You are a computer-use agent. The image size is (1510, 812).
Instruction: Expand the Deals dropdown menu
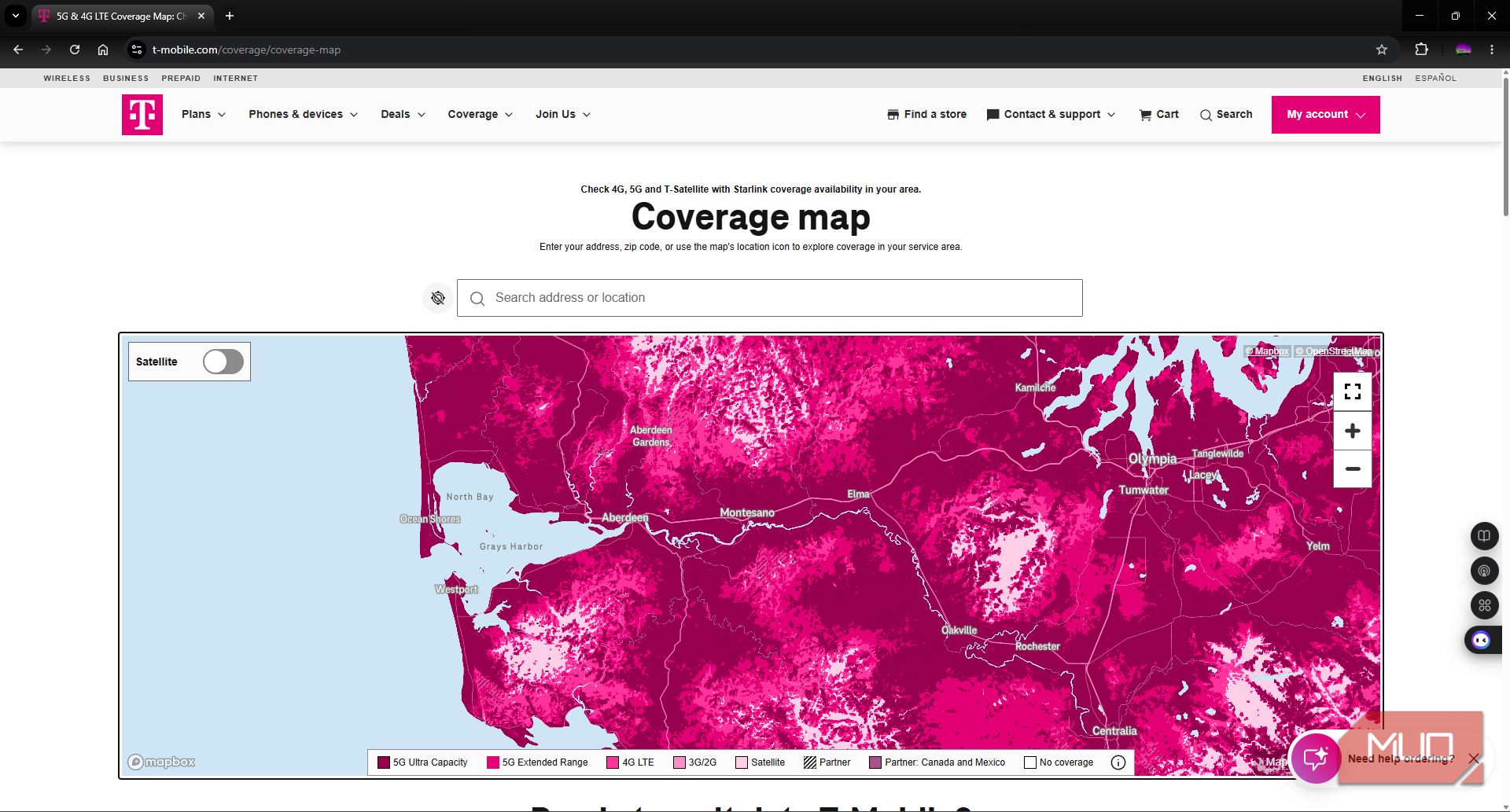click(x=403, y=115)
